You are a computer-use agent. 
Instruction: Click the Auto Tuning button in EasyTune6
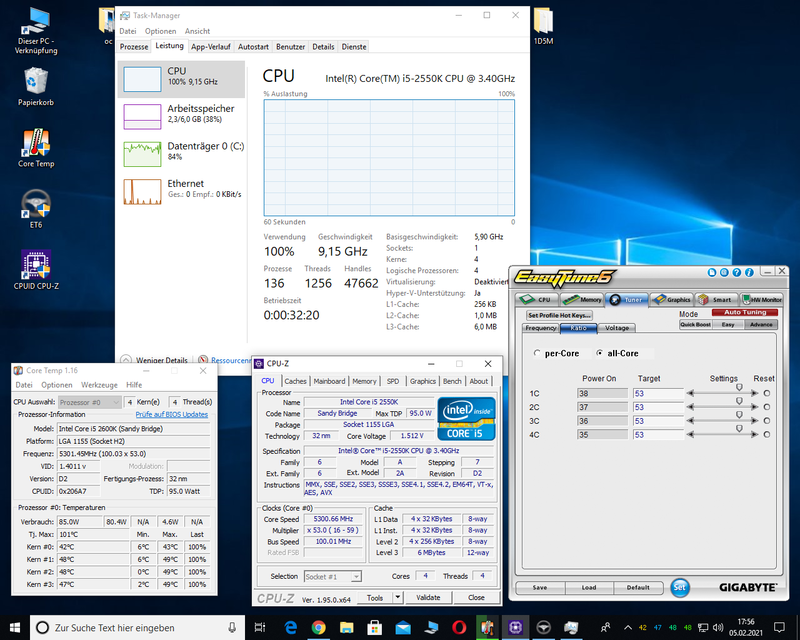pos(745,312)
